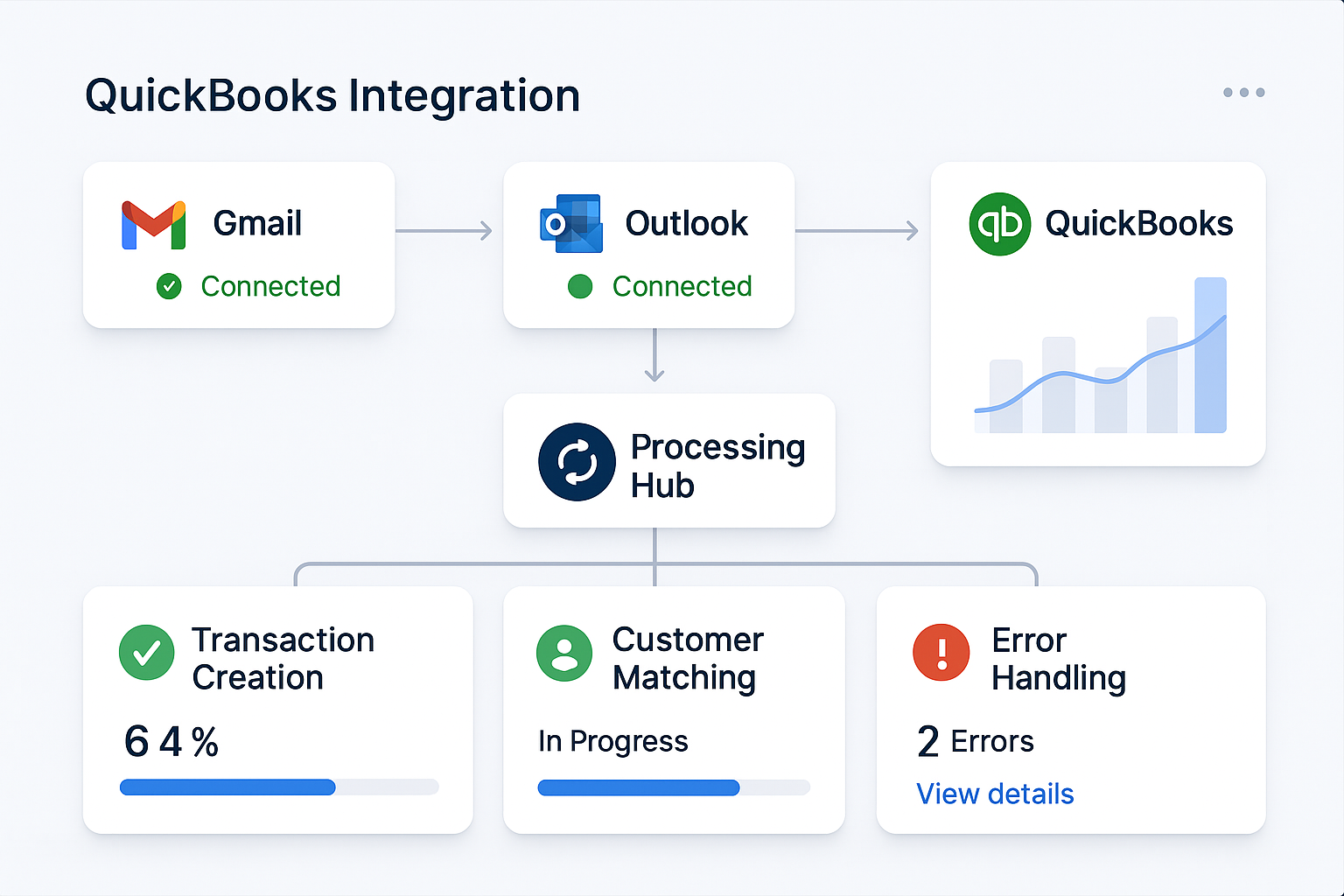Select the QuickBooks logo icon

coord(1000,224)
